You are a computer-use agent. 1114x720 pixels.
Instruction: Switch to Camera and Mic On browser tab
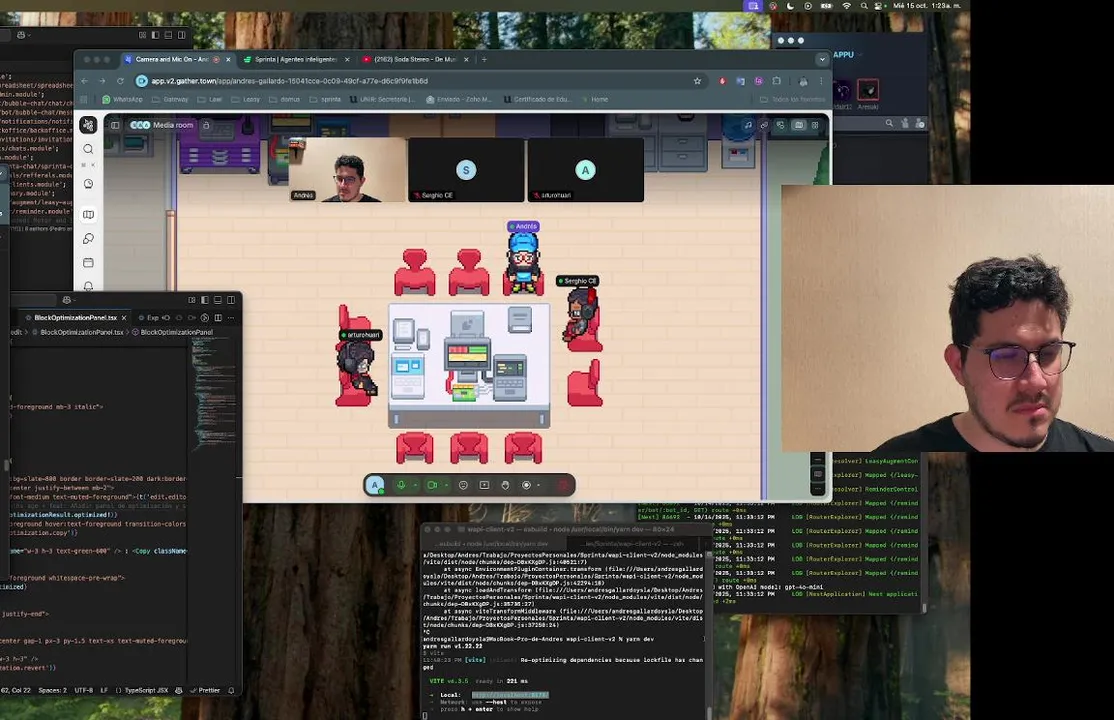coord(178,60)
